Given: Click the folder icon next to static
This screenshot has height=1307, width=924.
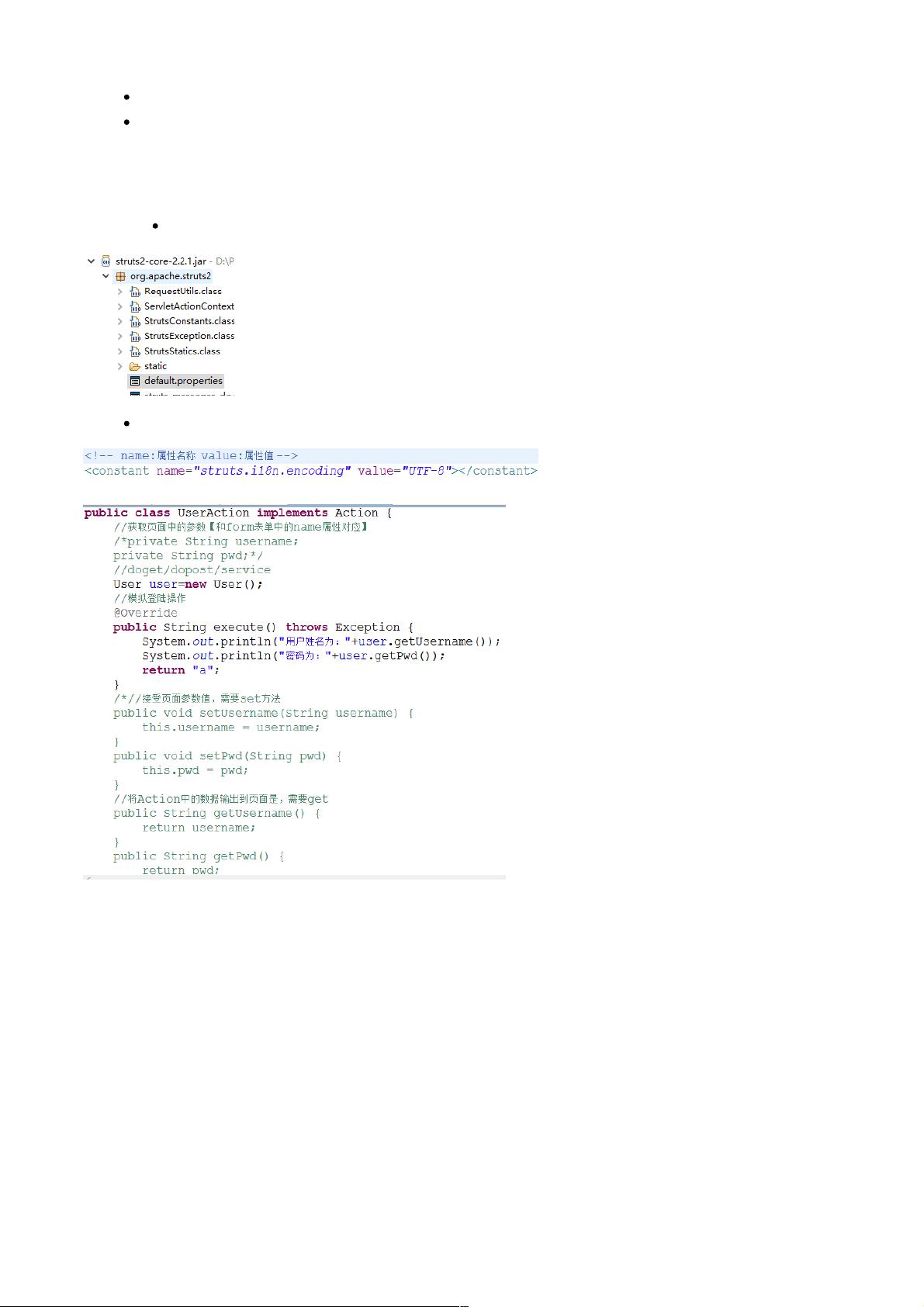Looking at the screenshot, I should (135, 366).
